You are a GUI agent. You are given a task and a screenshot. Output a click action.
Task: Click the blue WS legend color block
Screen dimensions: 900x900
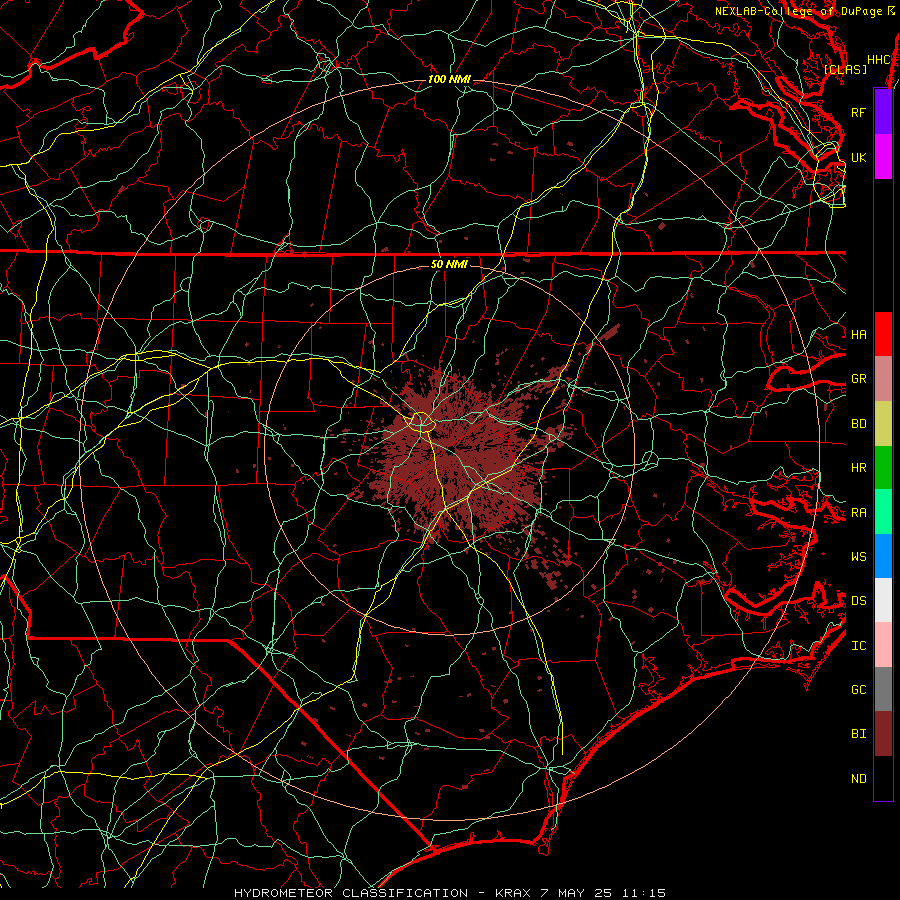coord(883,556)
